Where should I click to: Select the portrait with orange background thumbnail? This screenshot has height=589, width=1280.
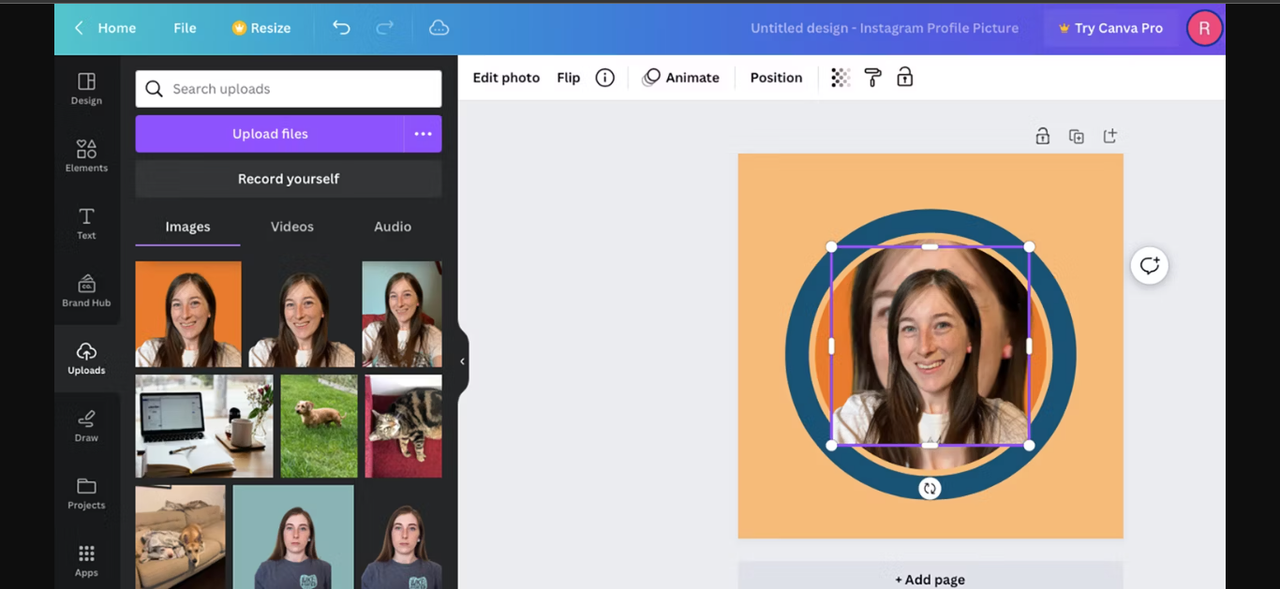tap(188, 314)
